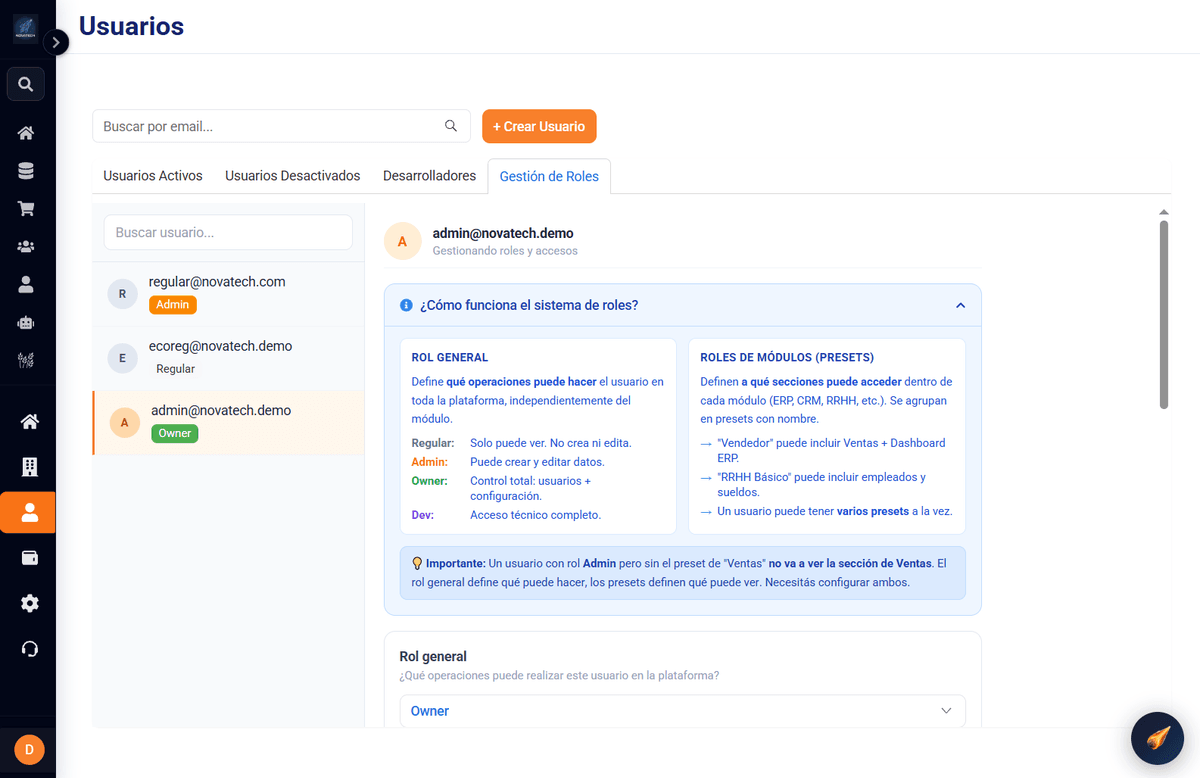Open the wallet icon section
The height and width of the screenshot is (778, 1200).
tap(29, 558)
